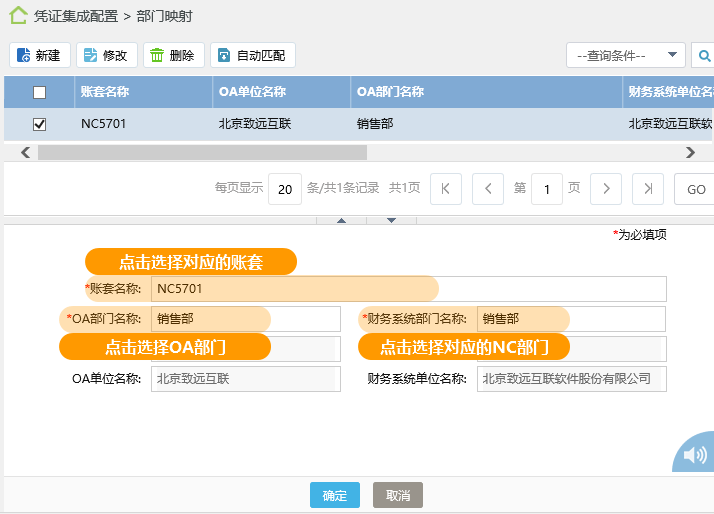Click the 确定 confirm button

click(334, 496)
